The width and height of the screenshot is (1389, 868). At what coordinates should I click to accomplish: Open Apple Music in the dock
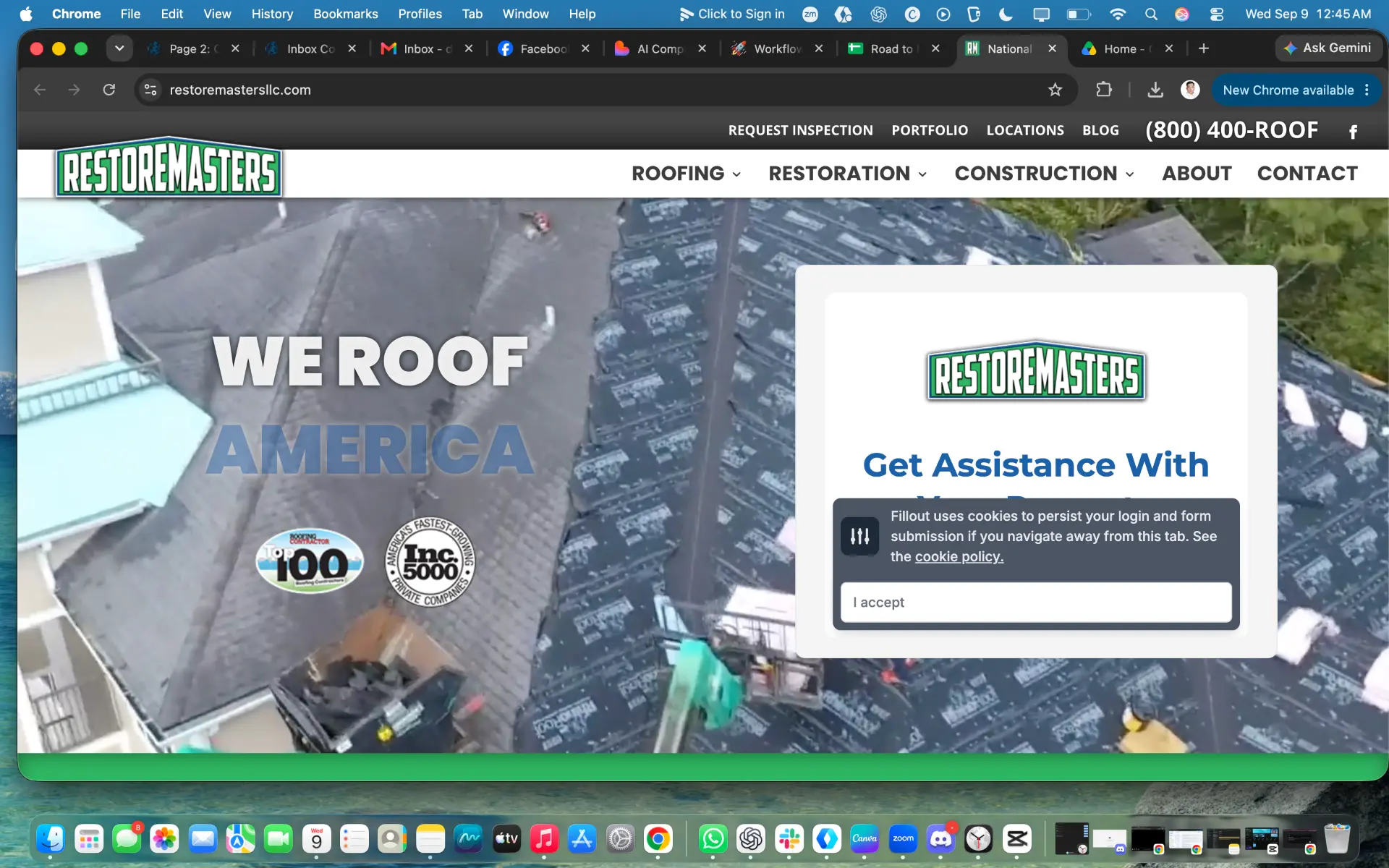544,838
